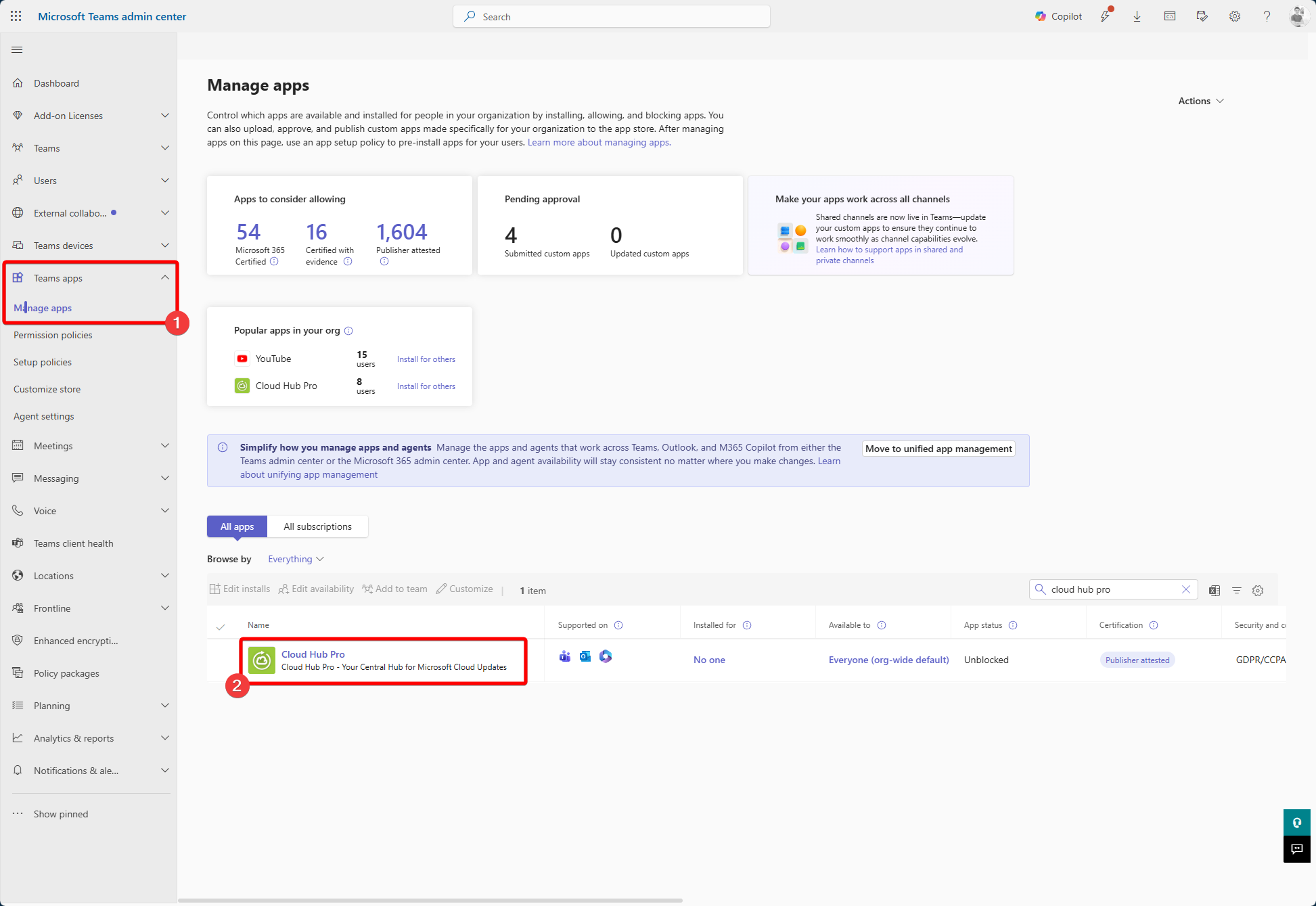Screen dimensions: 1316x906
Task: Toggle the select-all checkmark in table header
Action: point(221,627)
